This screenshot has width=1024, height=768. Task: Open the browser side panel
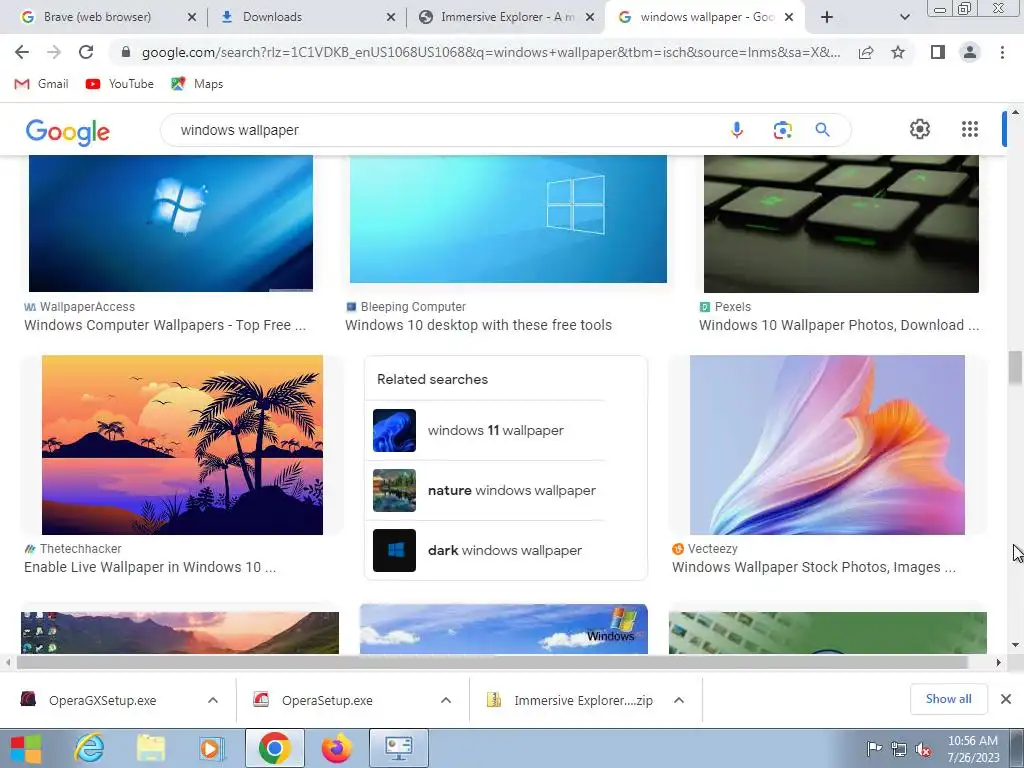[938, 52]
